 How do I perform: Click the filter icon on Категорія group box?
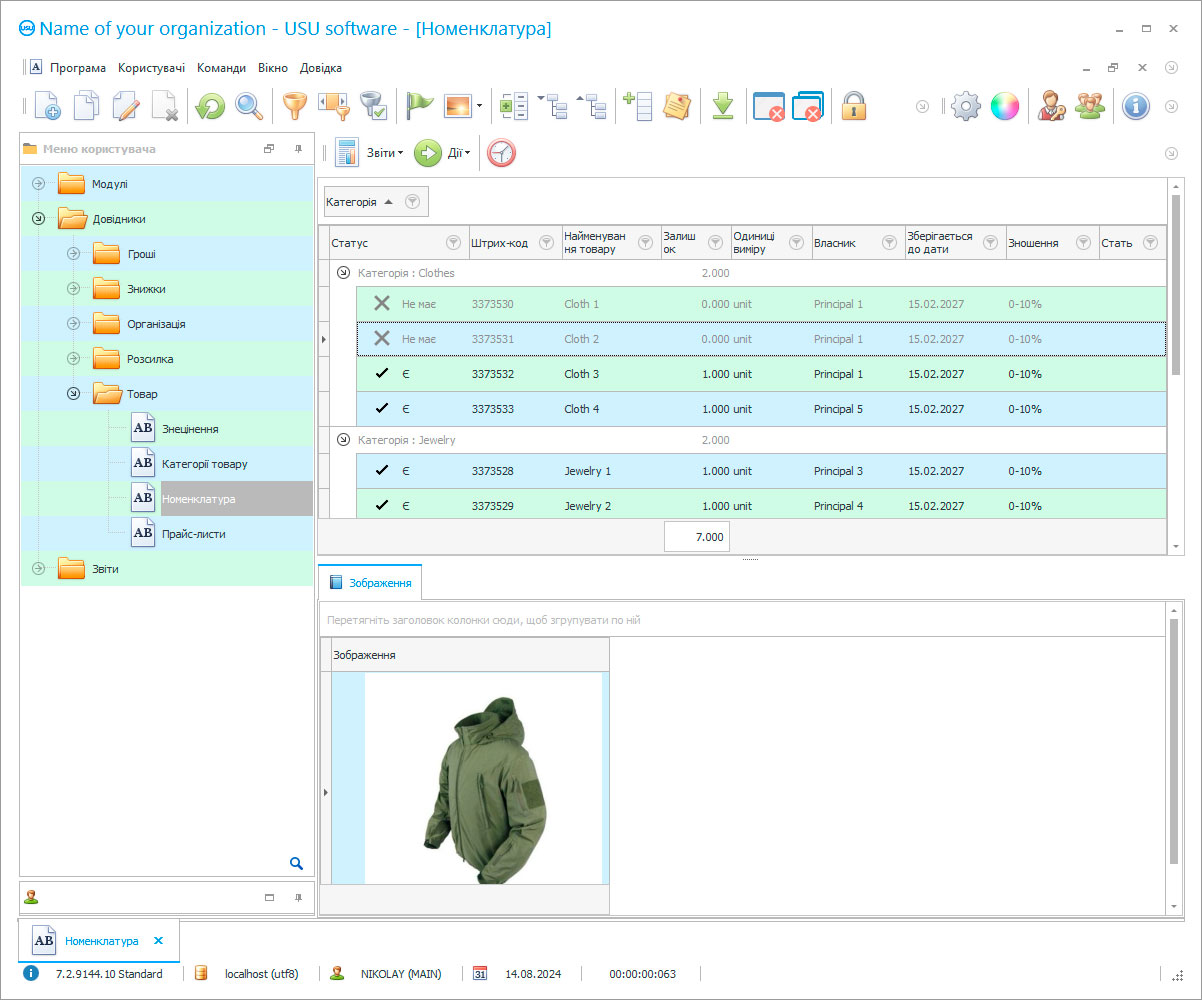412,202
